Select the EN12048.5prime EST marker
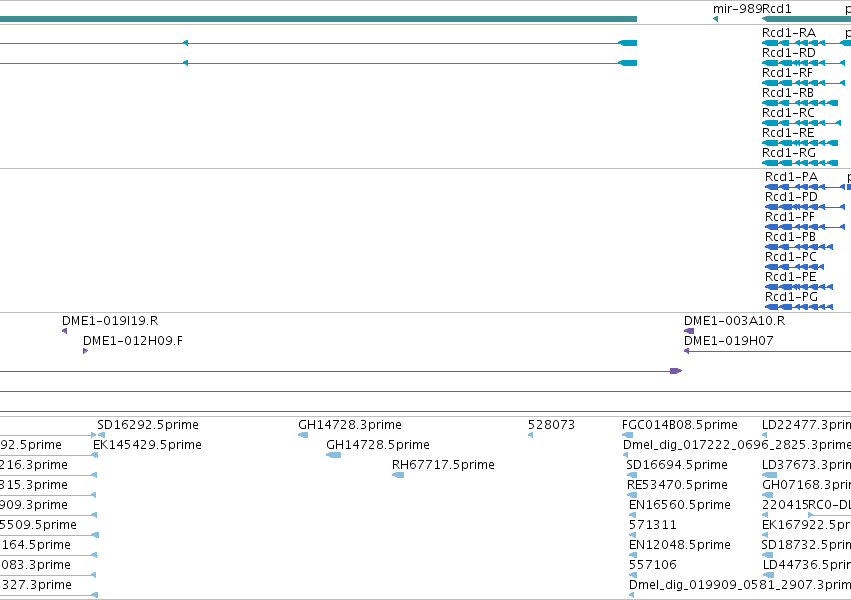Screen dimensions: 851x600 [x=632, y=555]
